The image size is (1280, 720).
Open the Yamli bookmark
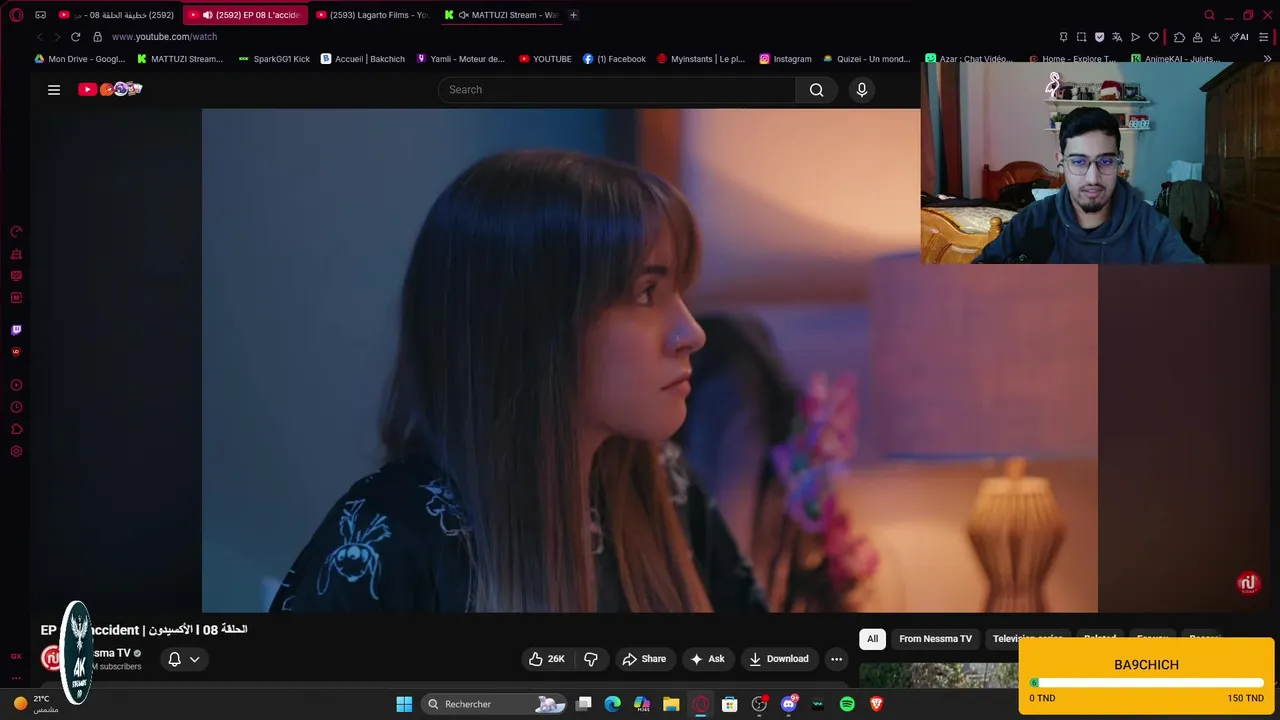(460, 59)
